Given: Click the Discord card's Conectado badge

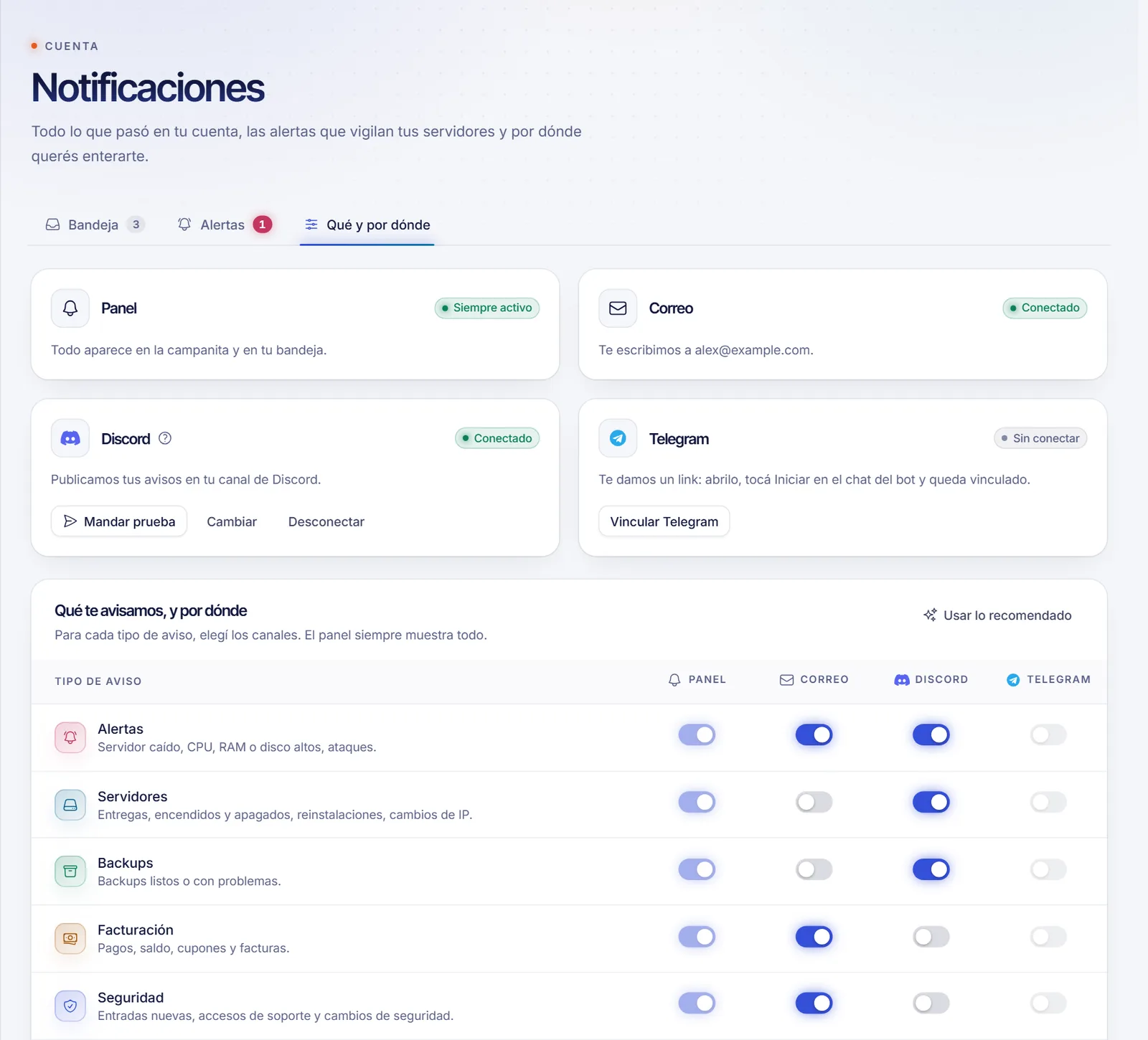Looking at the screenshot, I should tap(497, 438).
